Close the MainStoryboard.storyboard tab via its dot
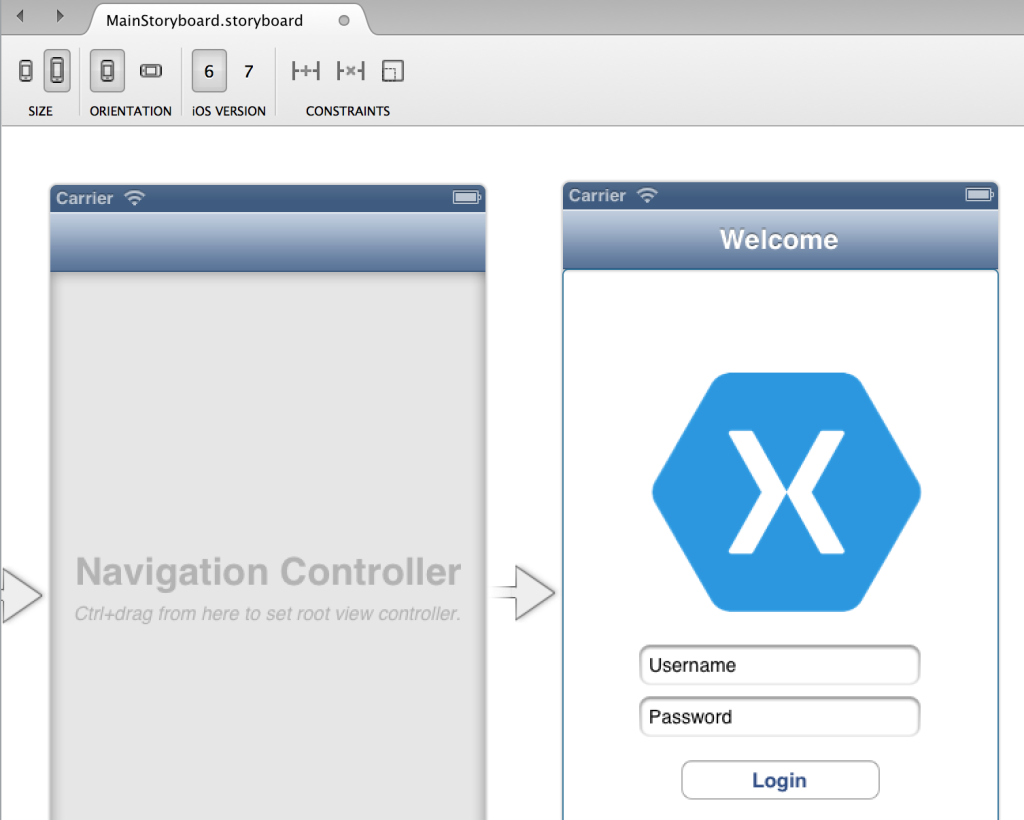 (344, 20)
